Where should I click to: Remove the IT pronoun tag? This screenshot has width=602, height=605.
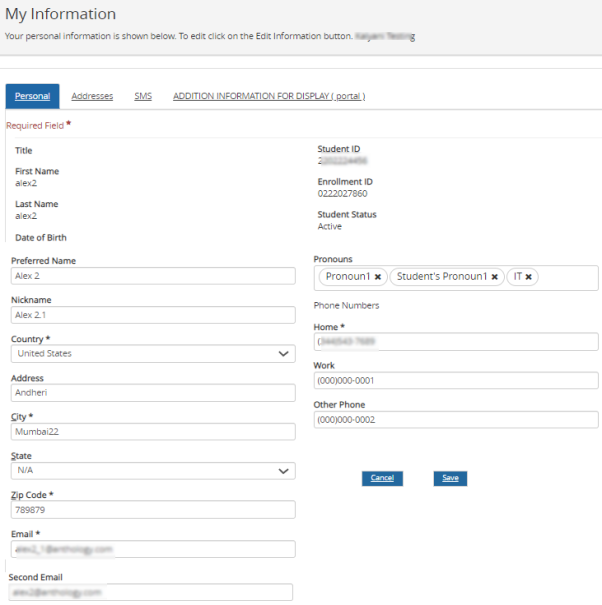tap(528, 277)
